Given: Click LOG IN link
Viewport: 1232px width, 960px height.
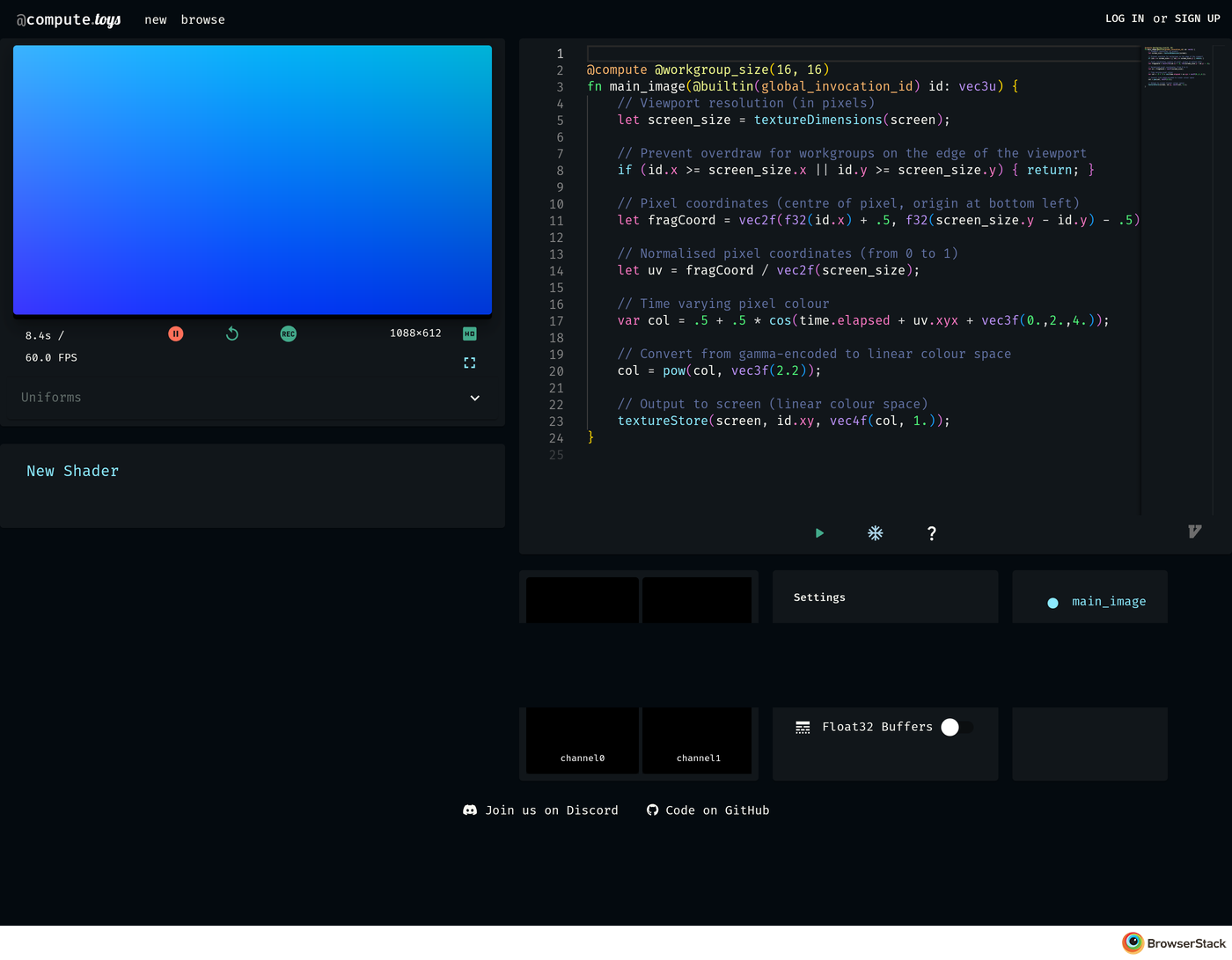Looking at the screenshot, I should 1125,18.
